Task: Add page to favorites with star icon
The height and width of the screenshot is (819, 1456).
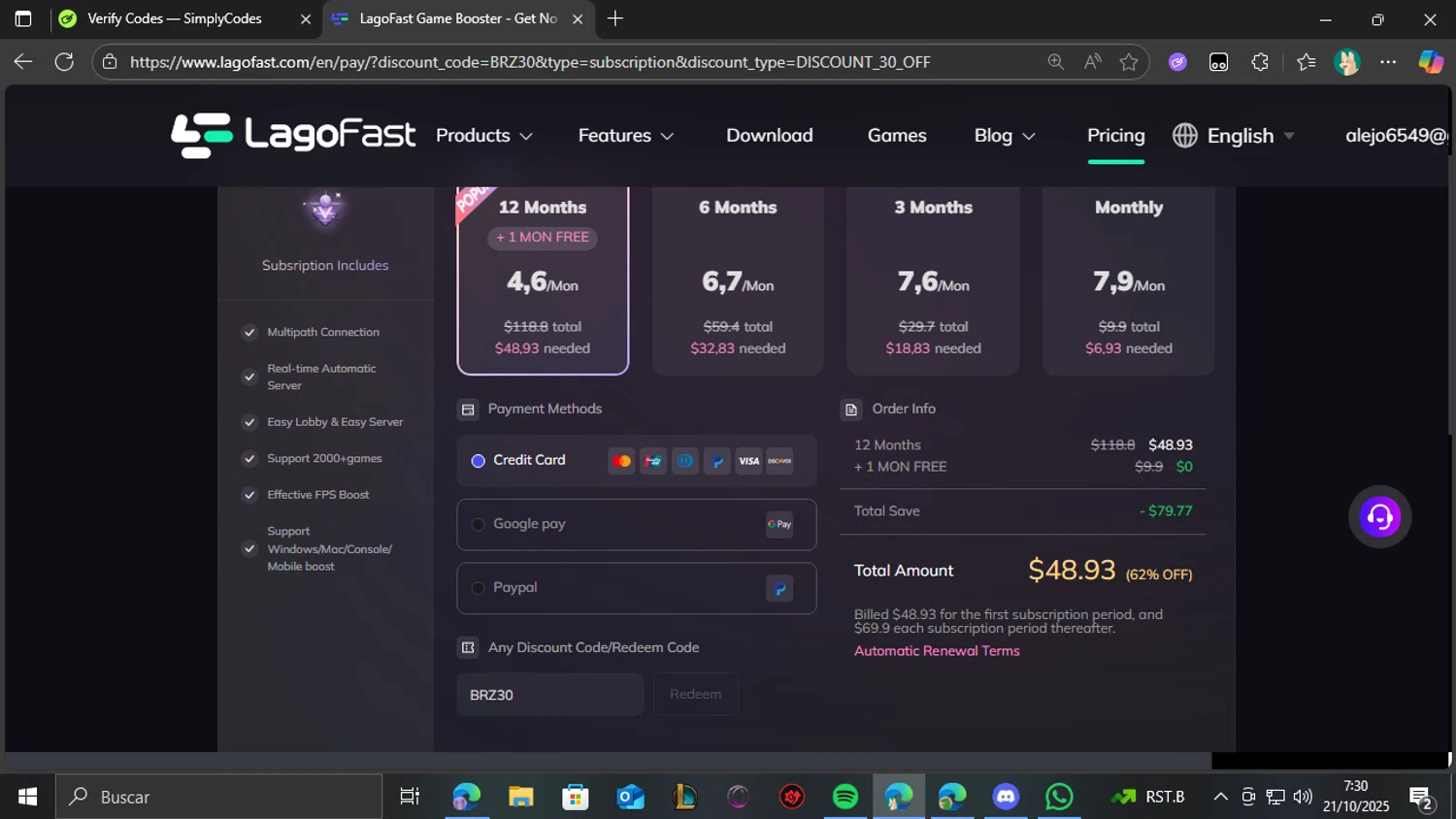Action: point(1129,62)
